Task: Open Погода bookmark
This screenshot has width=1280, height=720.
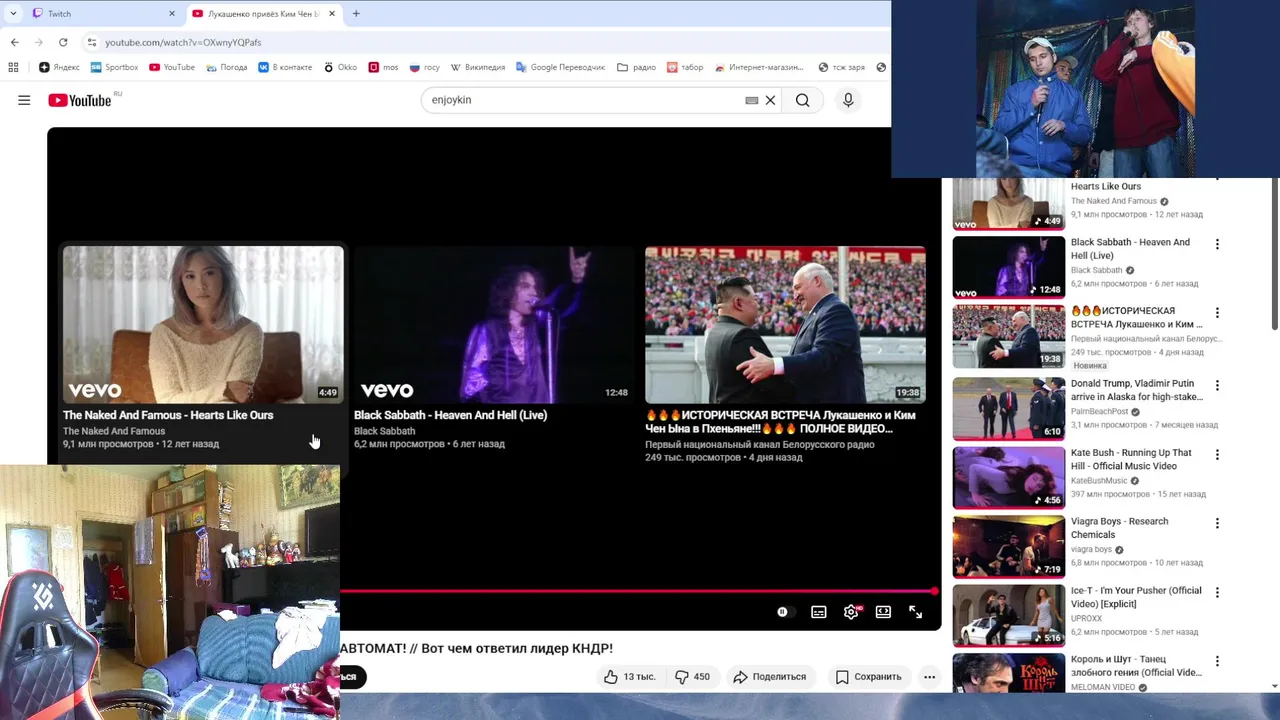Action: pos(226,67)
